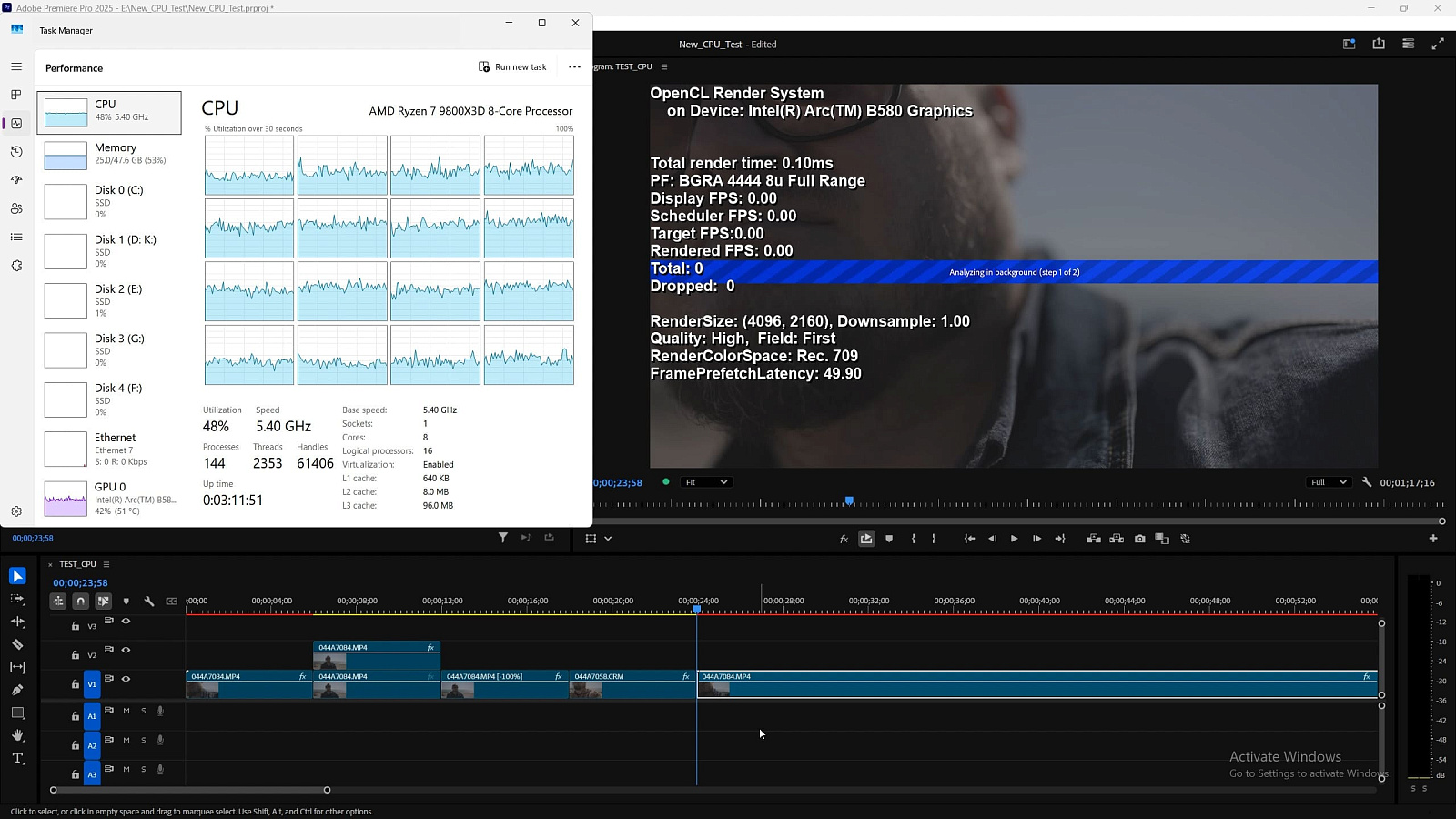Open Full playback resolution dropdown
The image size is (1456, 819).
[x=1328, y=482]
